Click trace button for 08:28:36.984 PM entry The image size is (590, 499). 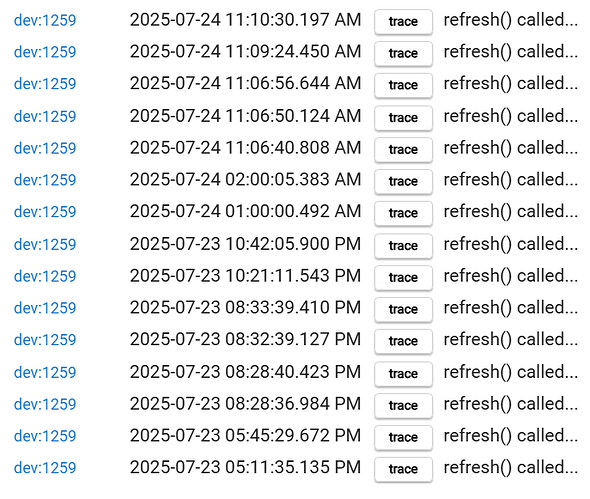[x=403, y=405]
